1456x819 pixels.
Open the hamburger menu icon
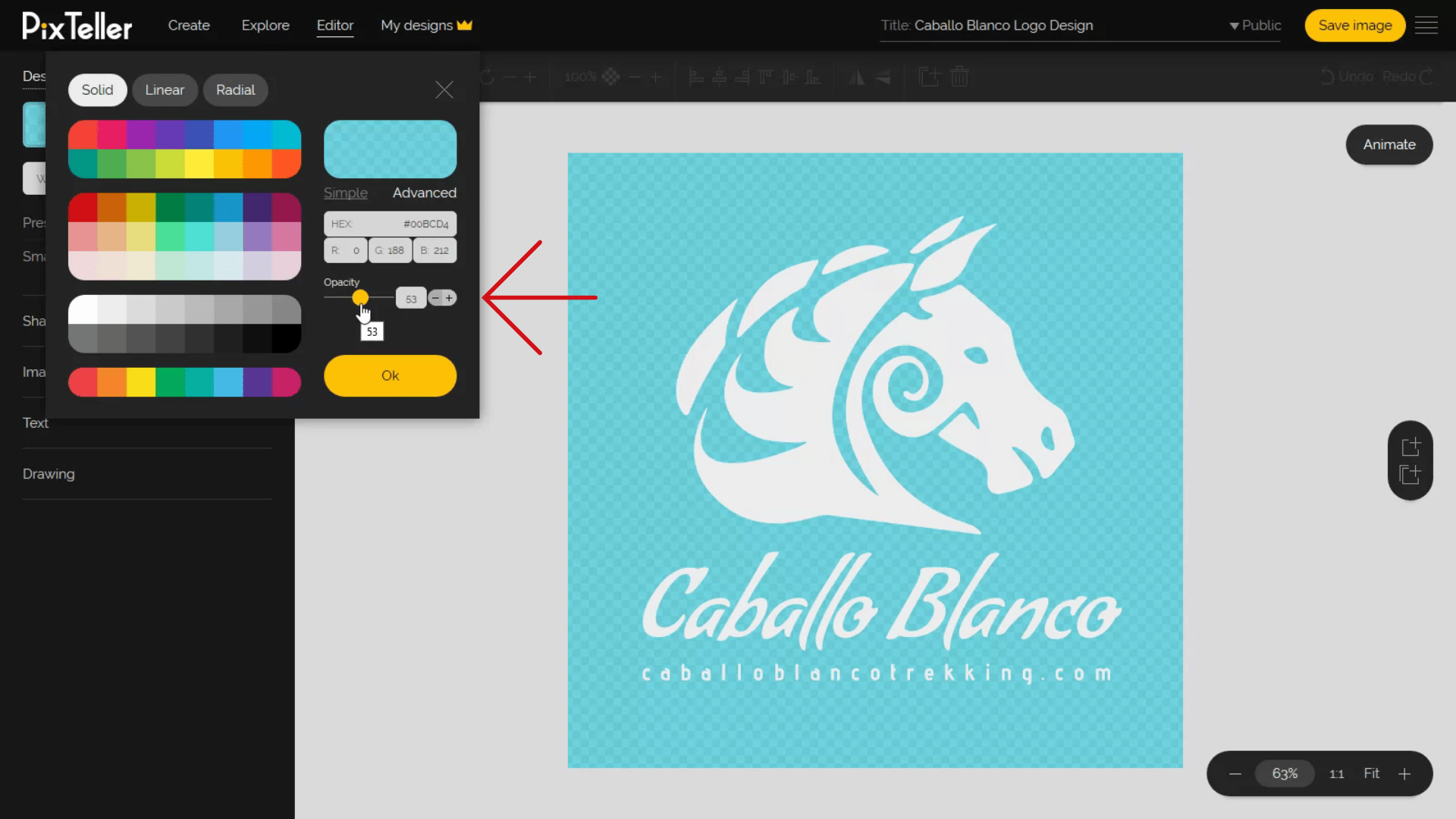click(x=1426, y=25)
